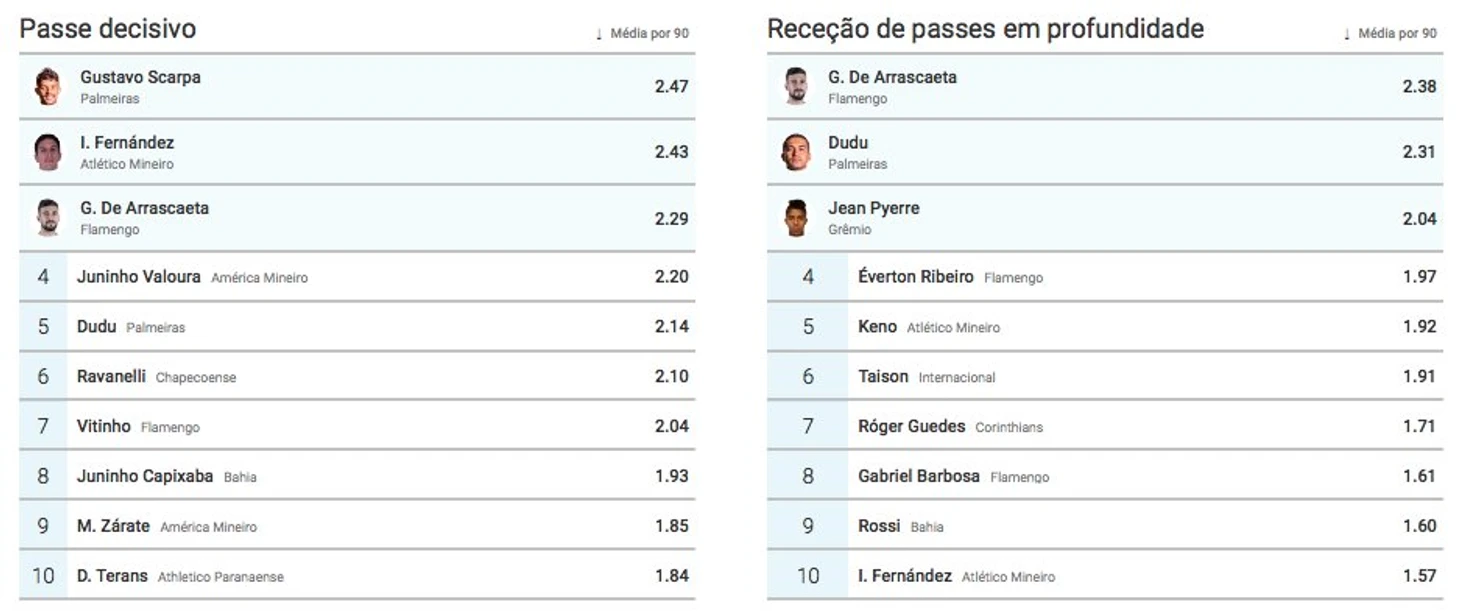Click De Arrascaeta's photo in Receção list
Image resolution: width=1460 pixels, height=611 pixels.
tap(795, 87)
